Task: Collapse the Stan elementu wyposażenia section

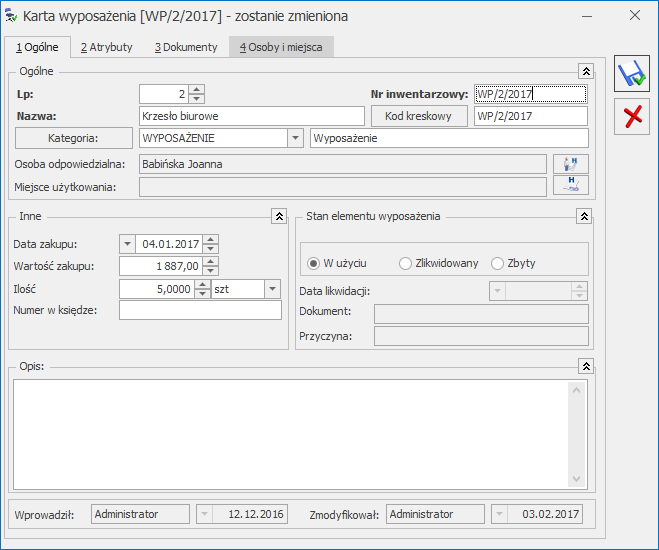Action: [584, 216]
